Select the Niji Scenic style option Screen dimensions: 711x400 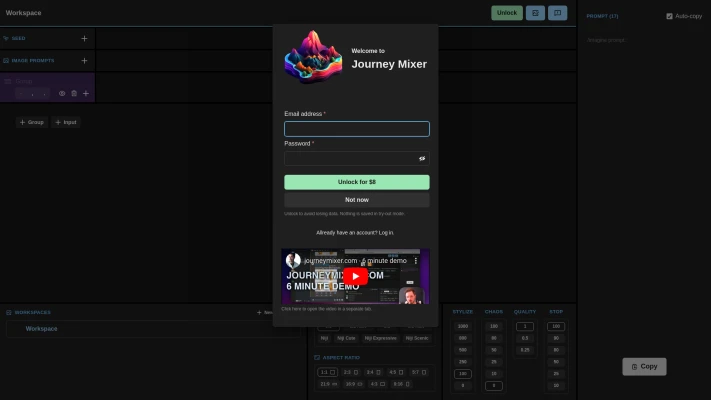tap(417, 338)
